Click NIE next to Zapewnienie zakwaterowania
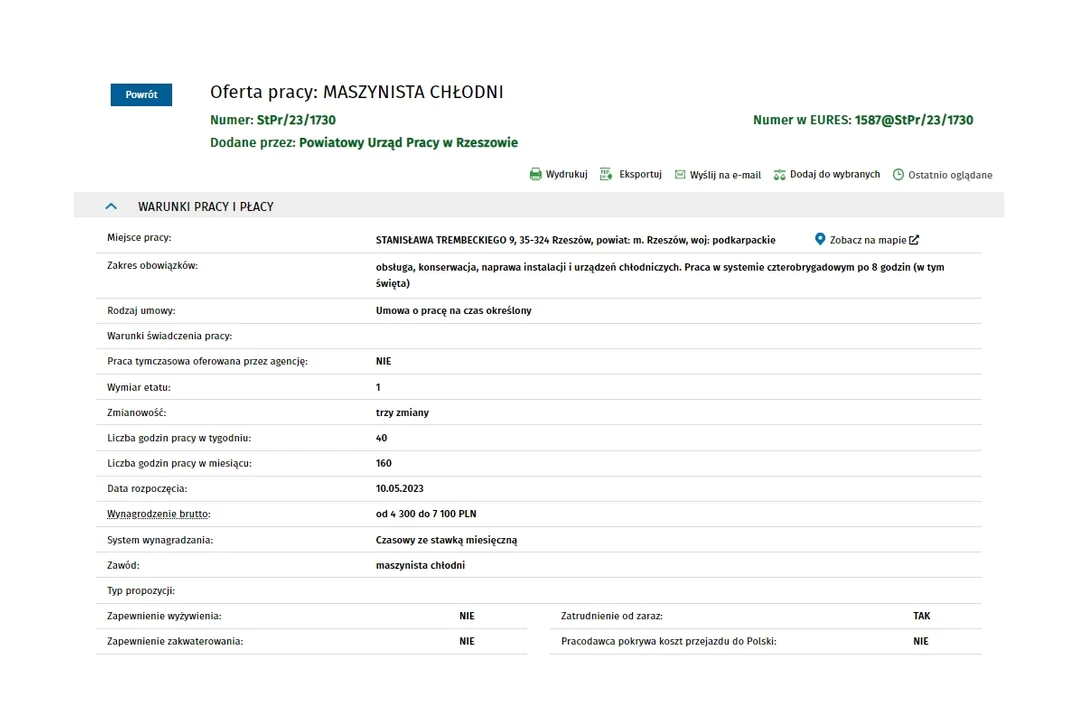This screenshot has width=1085, height=720. pyautogui.click(x=467, y=641)
